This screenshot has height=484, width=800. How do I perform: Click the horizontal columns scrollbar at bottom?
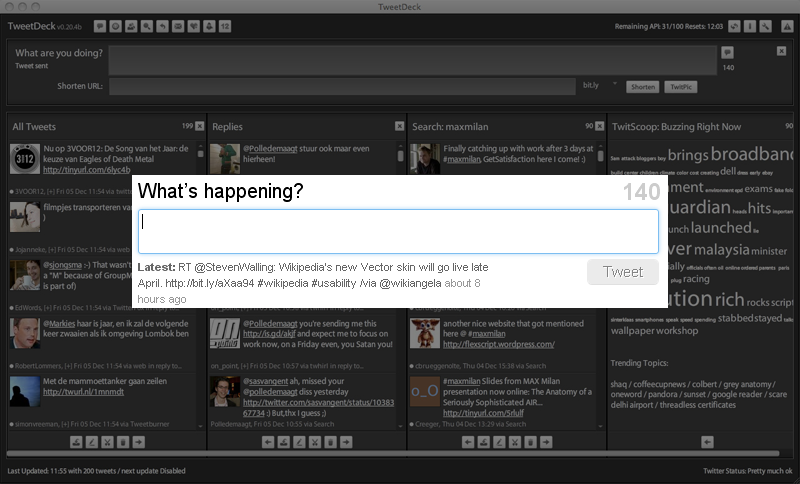[393, 453]
